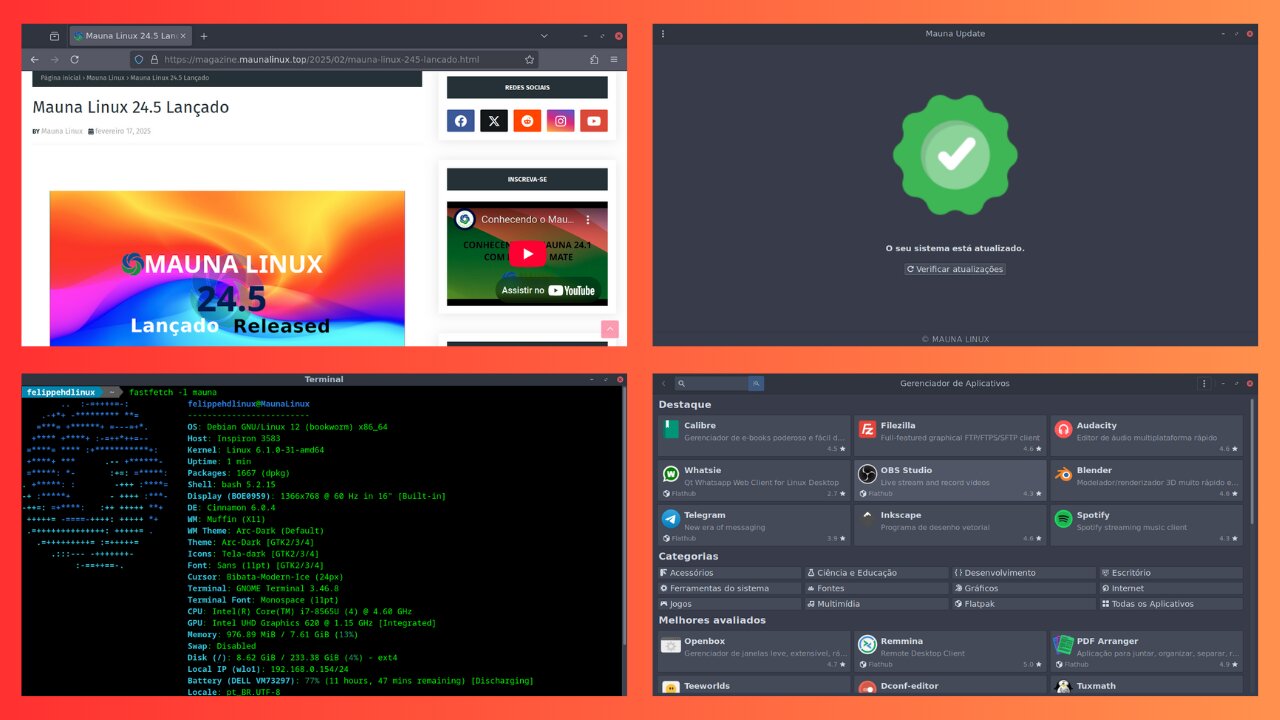This screenshot has width=1280, height=720.
Task: Open the OBS Studio app card
Action: (950, 481)
